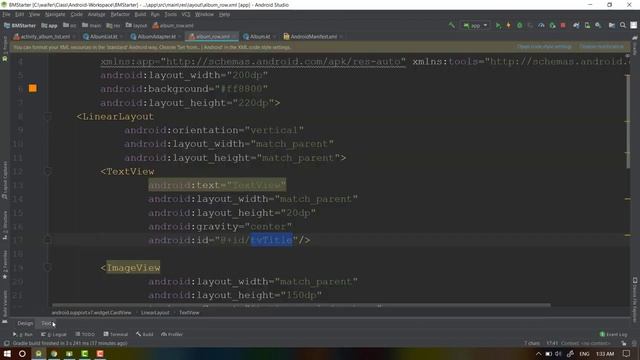Collapse the LinearLayout tag fold marker

(x=48, y=117)
